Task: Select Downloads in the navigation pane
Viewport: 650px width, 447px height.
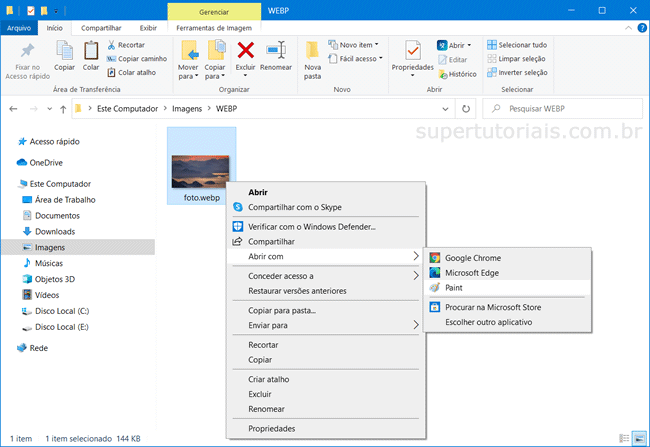Action: pos(55,231)
